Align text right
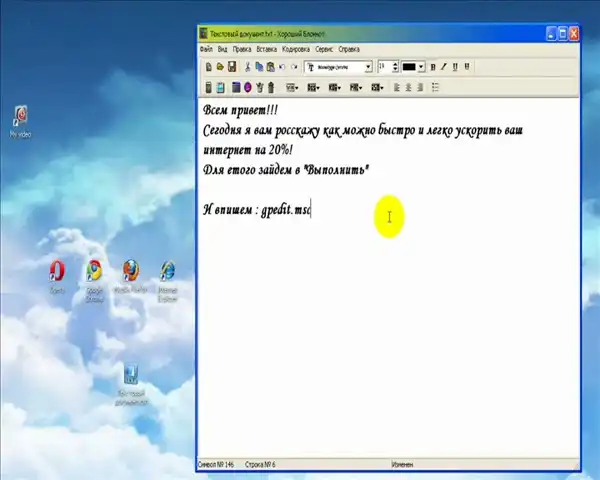Viewport: 600px width, 480px height. point(420,87)
